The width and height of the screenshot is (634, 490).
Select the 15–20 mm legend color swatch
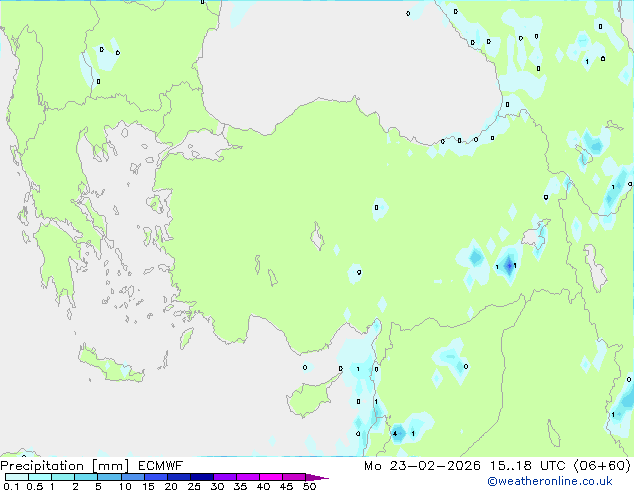pos(155,477)
